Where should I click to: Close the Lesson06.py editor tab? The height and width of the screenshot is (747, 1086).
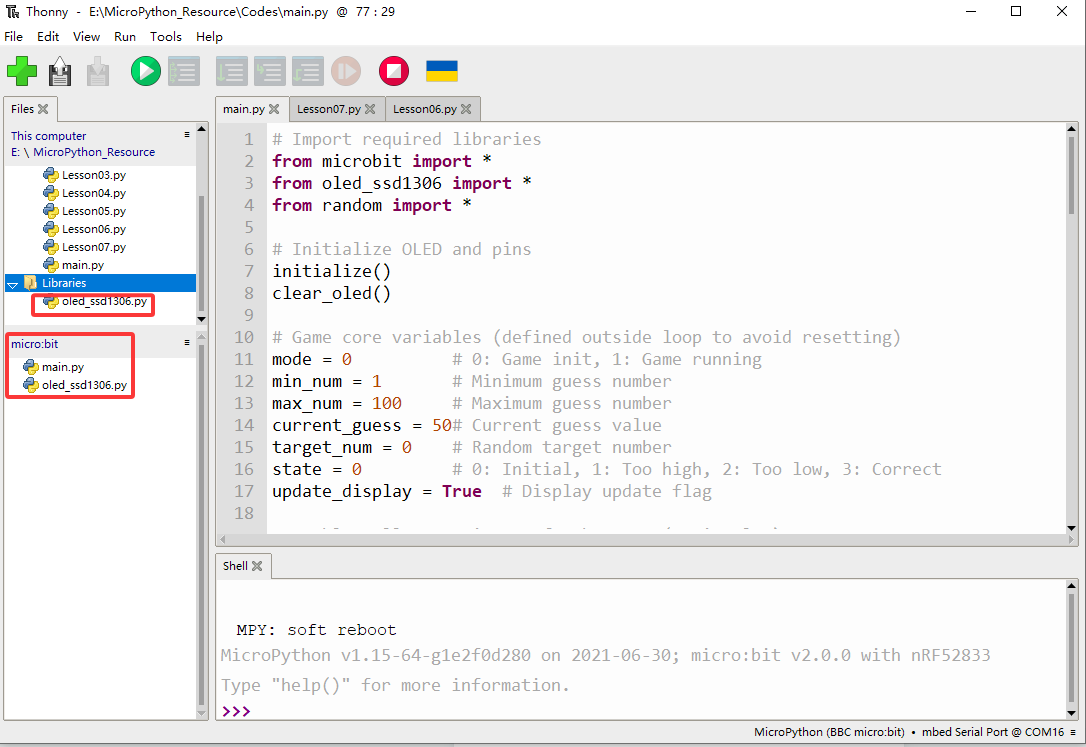[x=466, y=109]
